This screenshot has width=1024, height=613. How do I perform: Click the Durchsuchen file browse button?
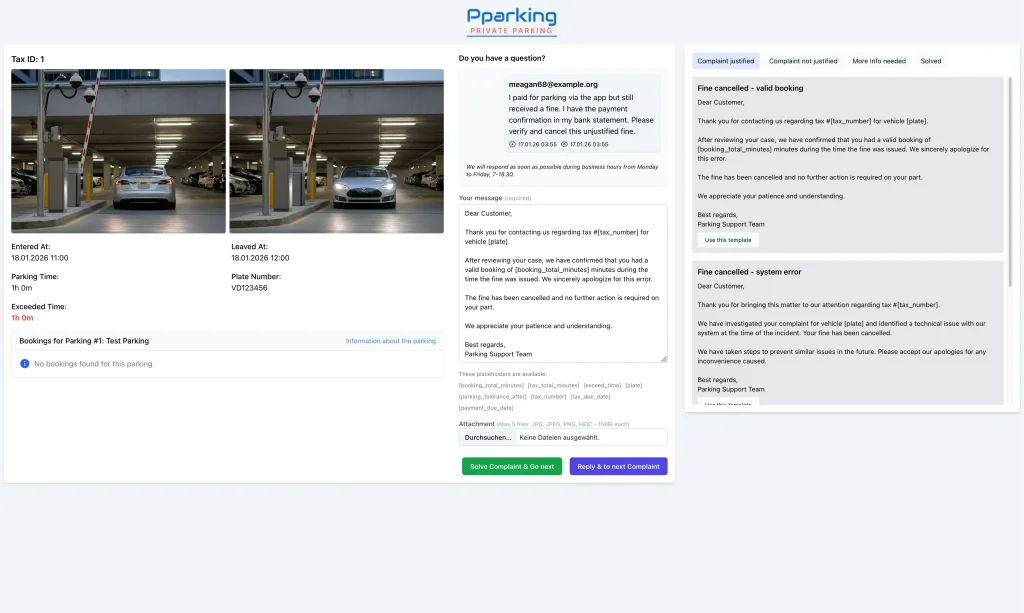(487, 437)
